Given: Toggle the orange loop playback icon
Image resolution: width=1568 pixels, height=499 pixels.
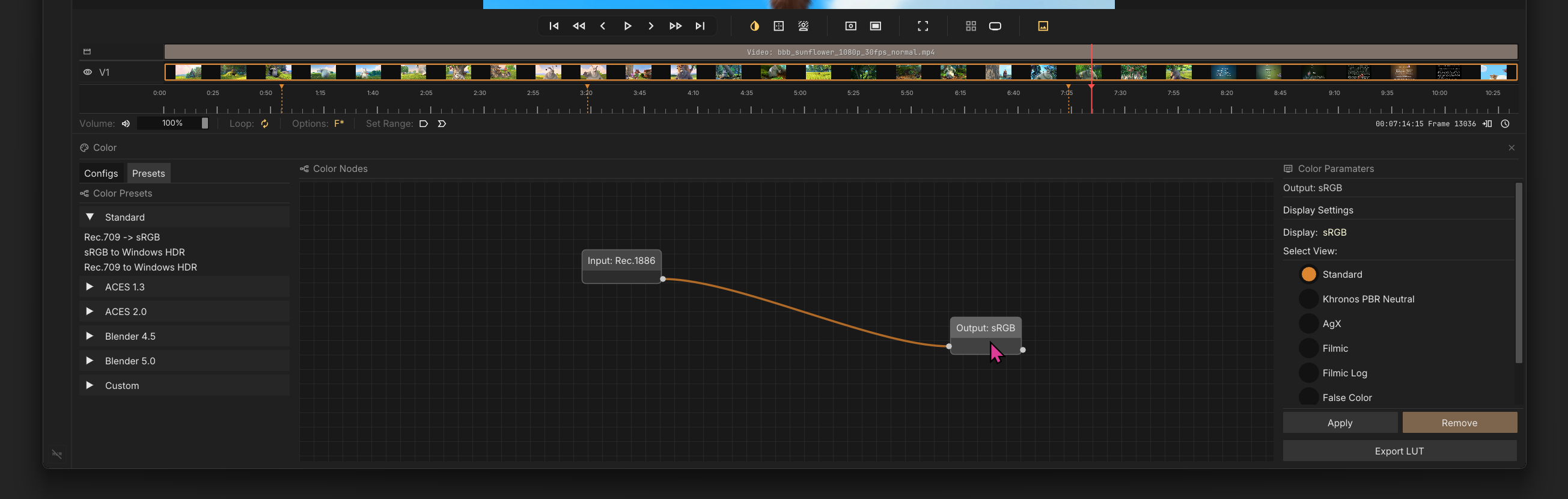Looking at the screenshot, I should point(265,123).
